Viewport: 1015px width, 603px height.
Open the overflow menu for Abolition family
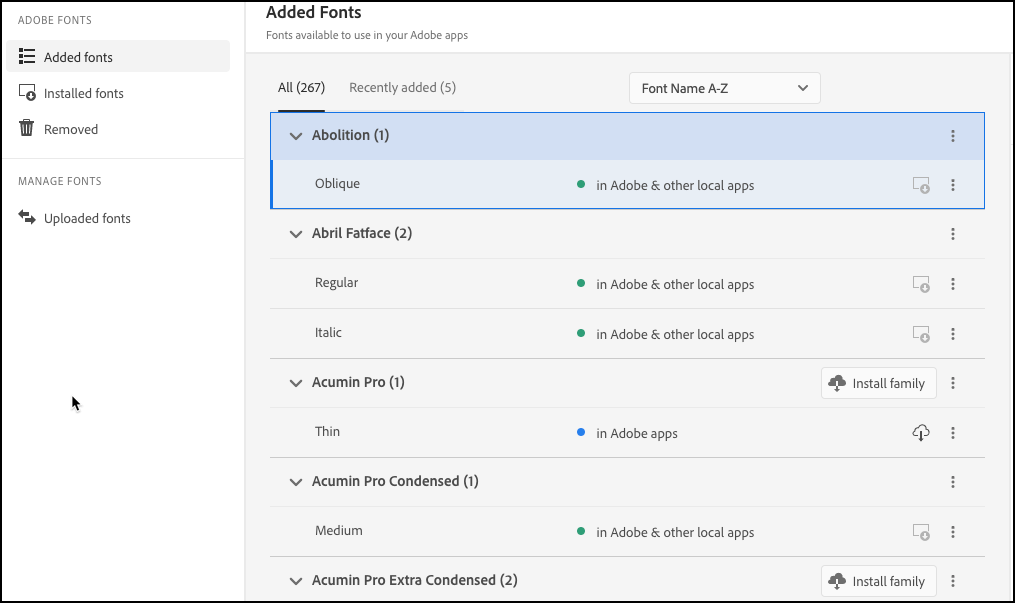click(x=953, y=135)
